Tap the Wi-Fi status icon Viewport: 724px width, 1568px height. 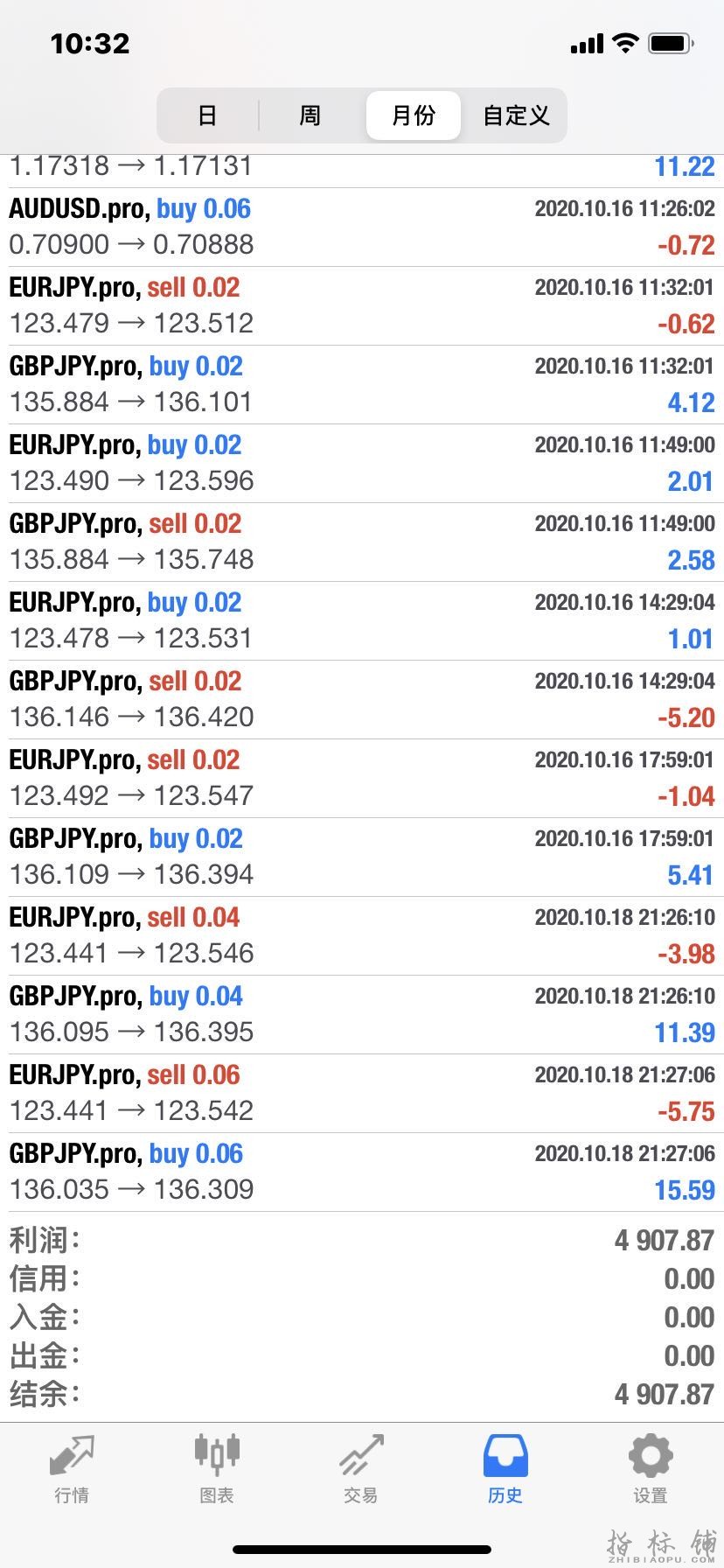[625, 43]
